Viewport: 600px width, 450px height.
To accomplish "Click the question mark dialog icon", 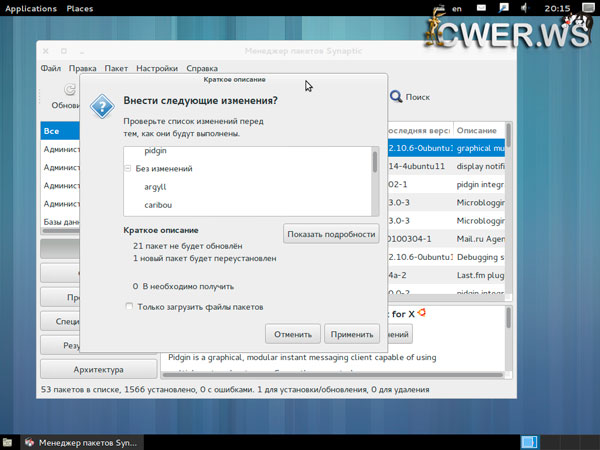I will tap(102, 107).
